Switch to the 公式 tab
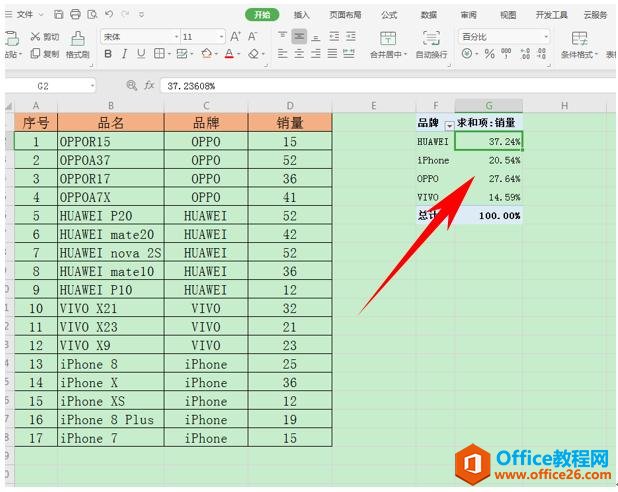Image resolution: width=618 pixels, height=492 pixels. [389, 15]
